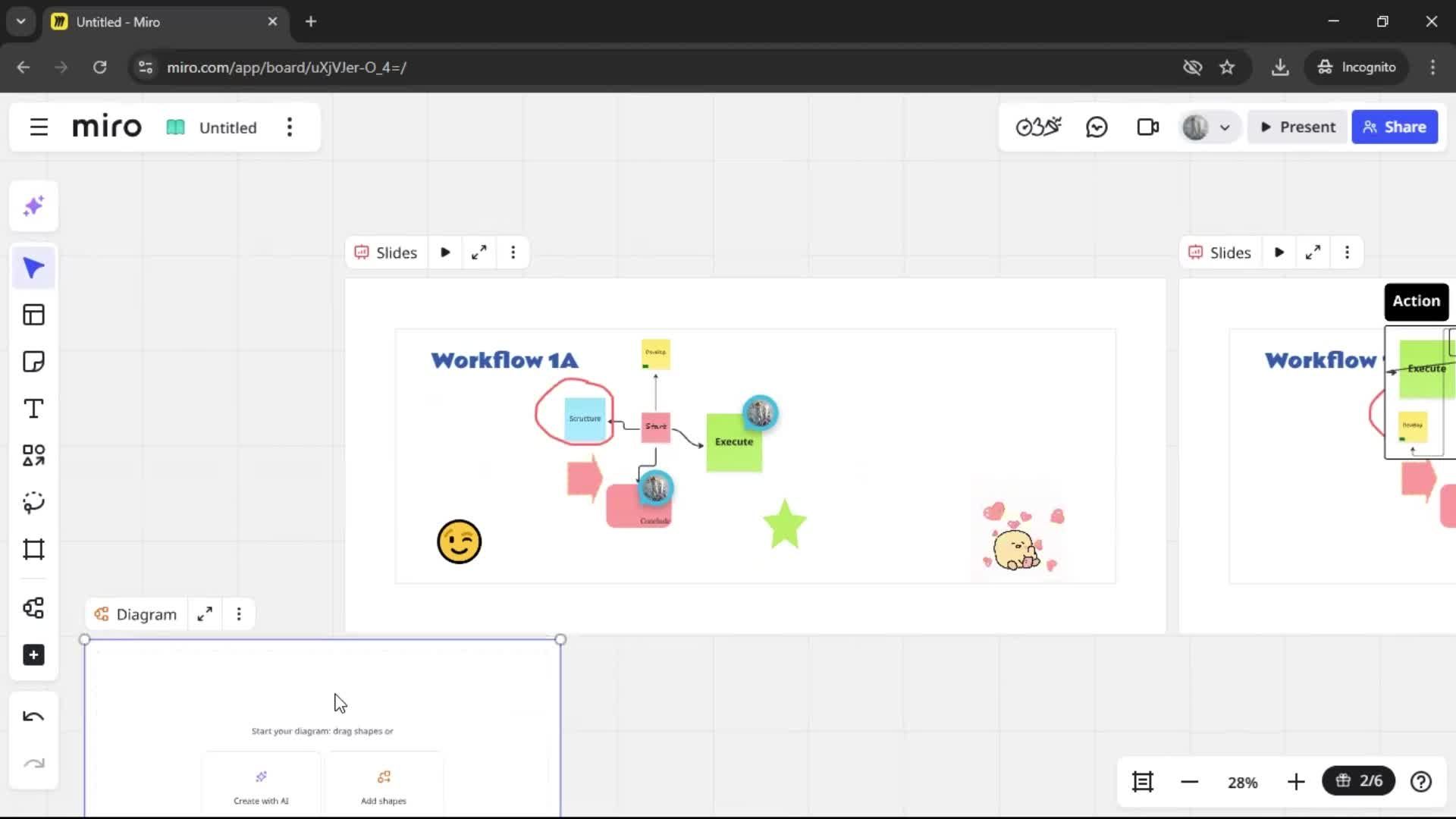Open the Templates tool
Viewport: 1456px width, 819px height.
[33, 315]
